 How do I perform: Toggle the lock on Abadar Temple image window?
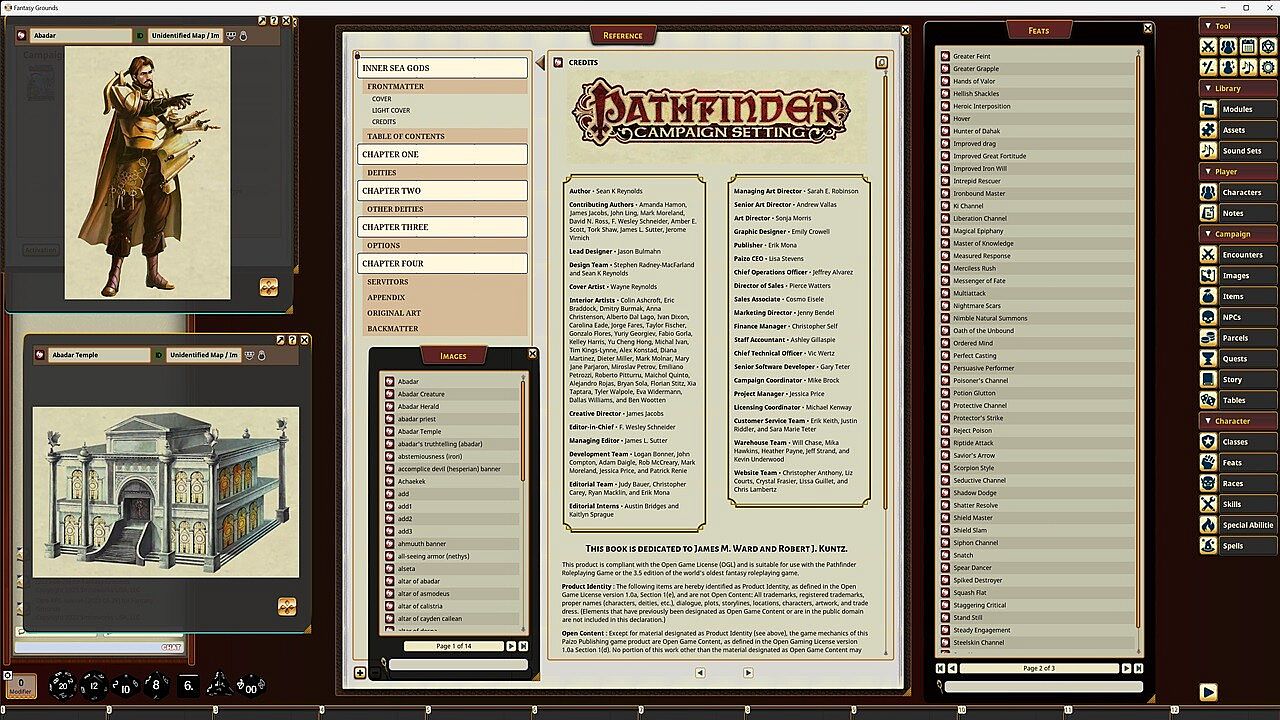tap(262, 355)
